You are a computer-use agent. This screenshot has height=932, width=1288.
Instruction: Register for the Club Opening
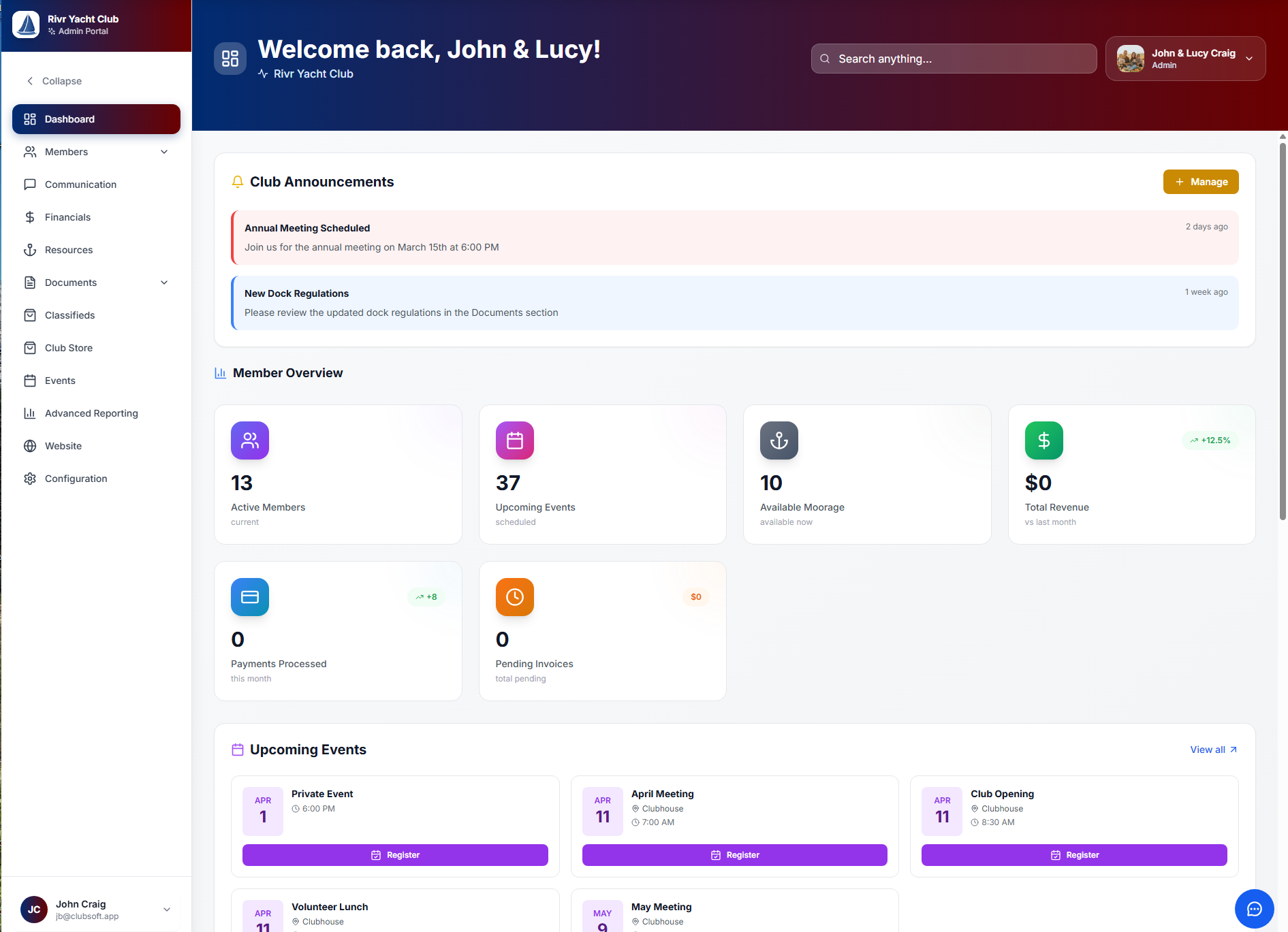pyautogui.click(x=1074, y=855)
